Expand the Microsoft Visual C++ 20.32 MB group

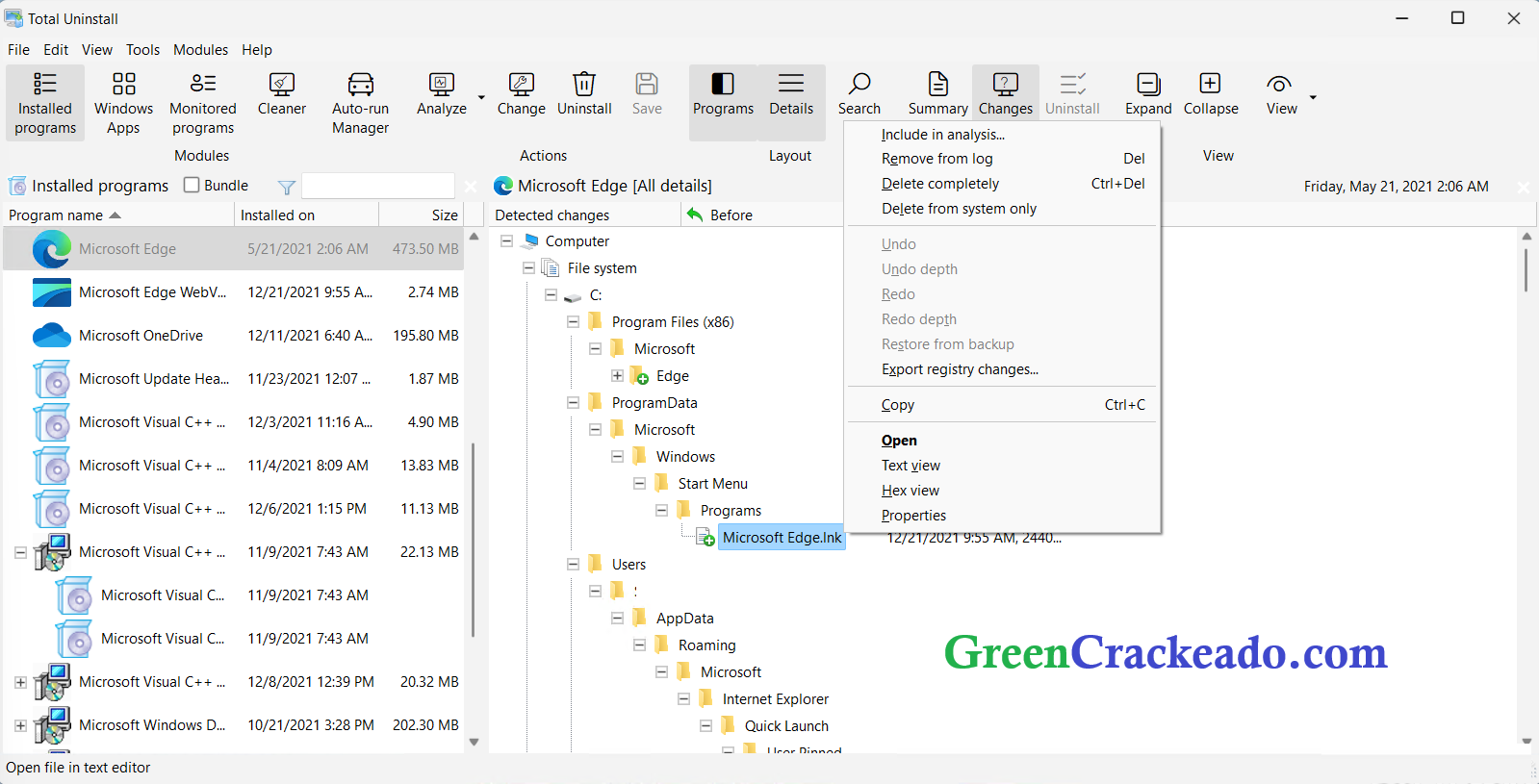click(x=20, y=682)
